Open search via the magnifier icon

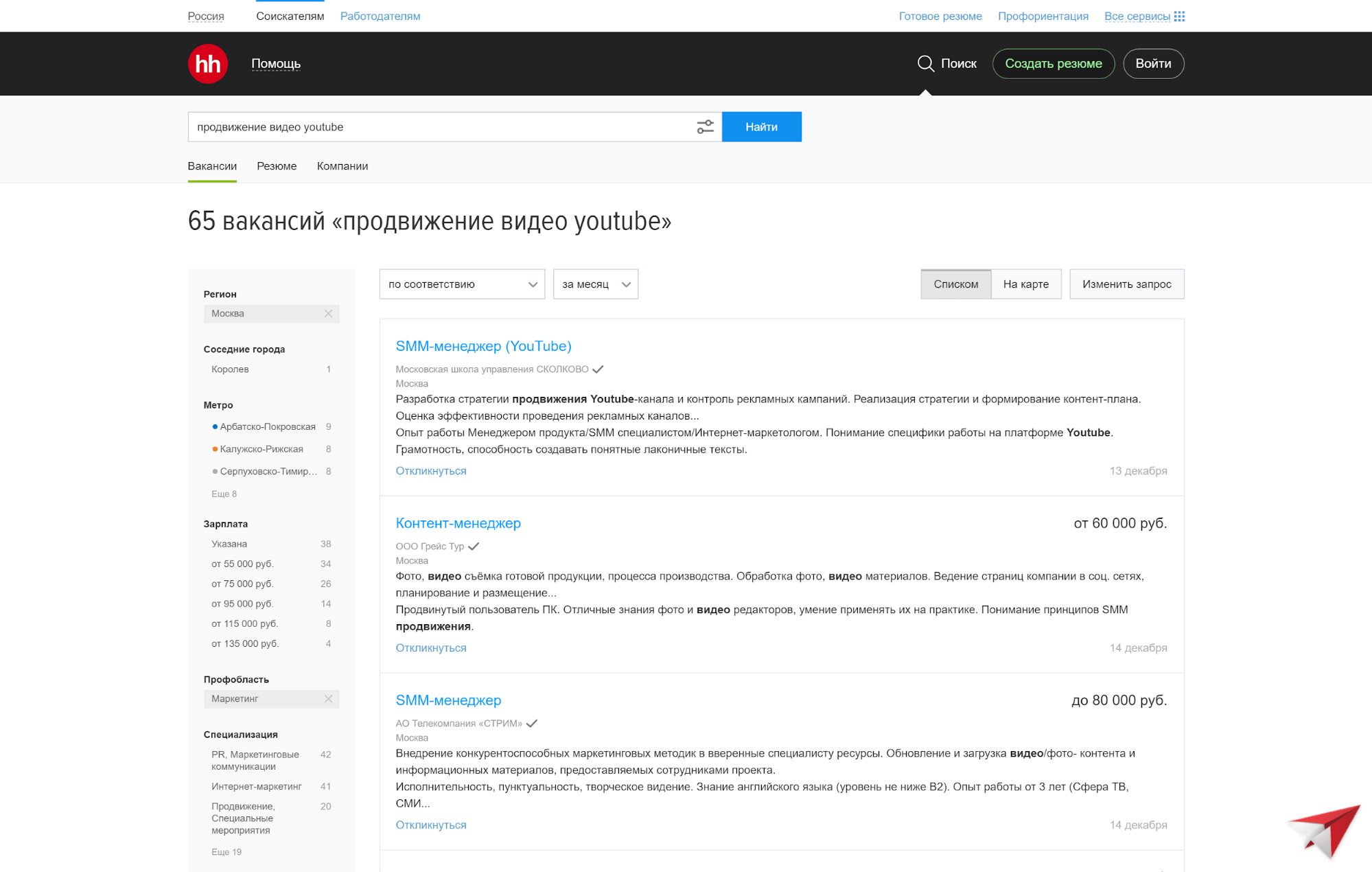click(925, 63)
